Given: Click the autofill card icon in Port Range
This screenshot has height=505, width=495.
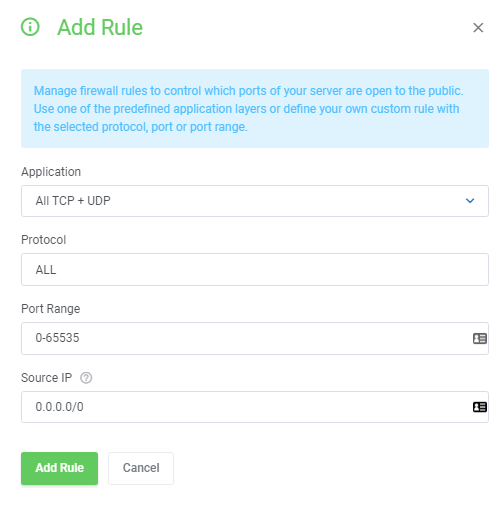Looking at the screenshot, I should tap(480, 338).
